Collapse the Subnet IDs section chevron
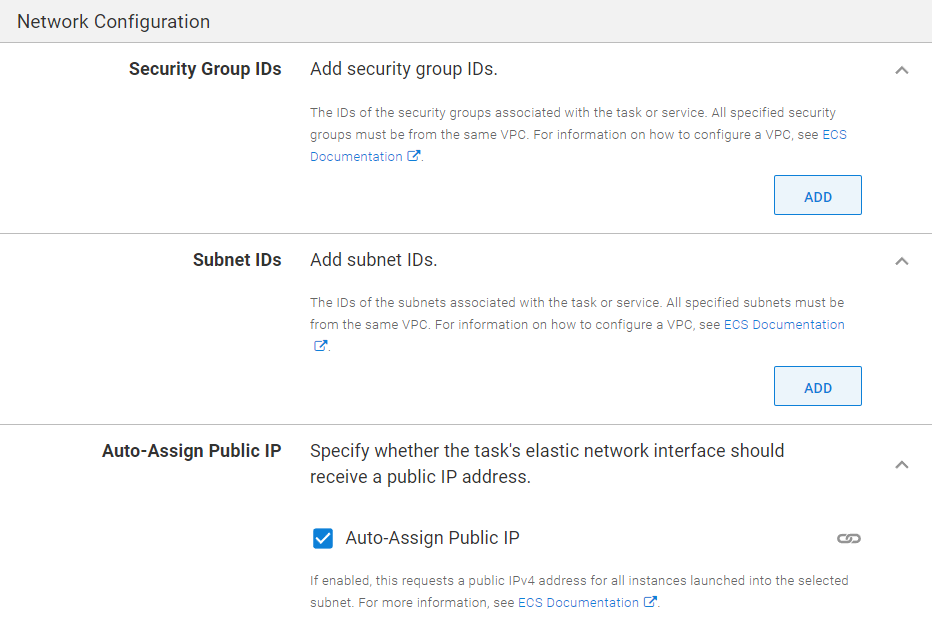This screenshot has width=932, height=639. pos(902,261)
